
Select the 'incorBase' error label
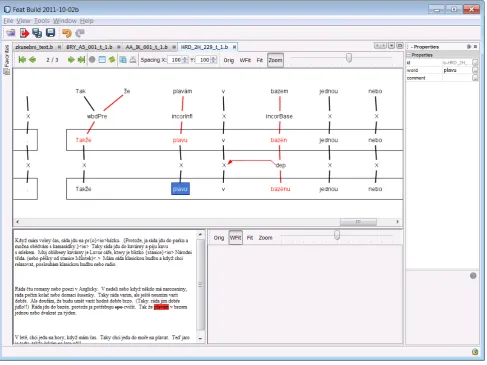(x=279, y=116)
